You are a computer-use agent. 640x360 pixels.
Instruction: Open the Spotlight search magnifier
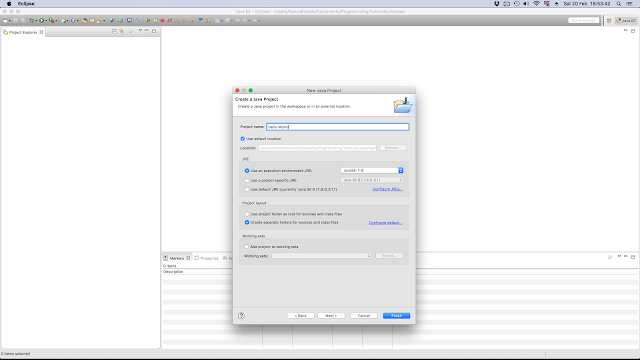point(619,4)
